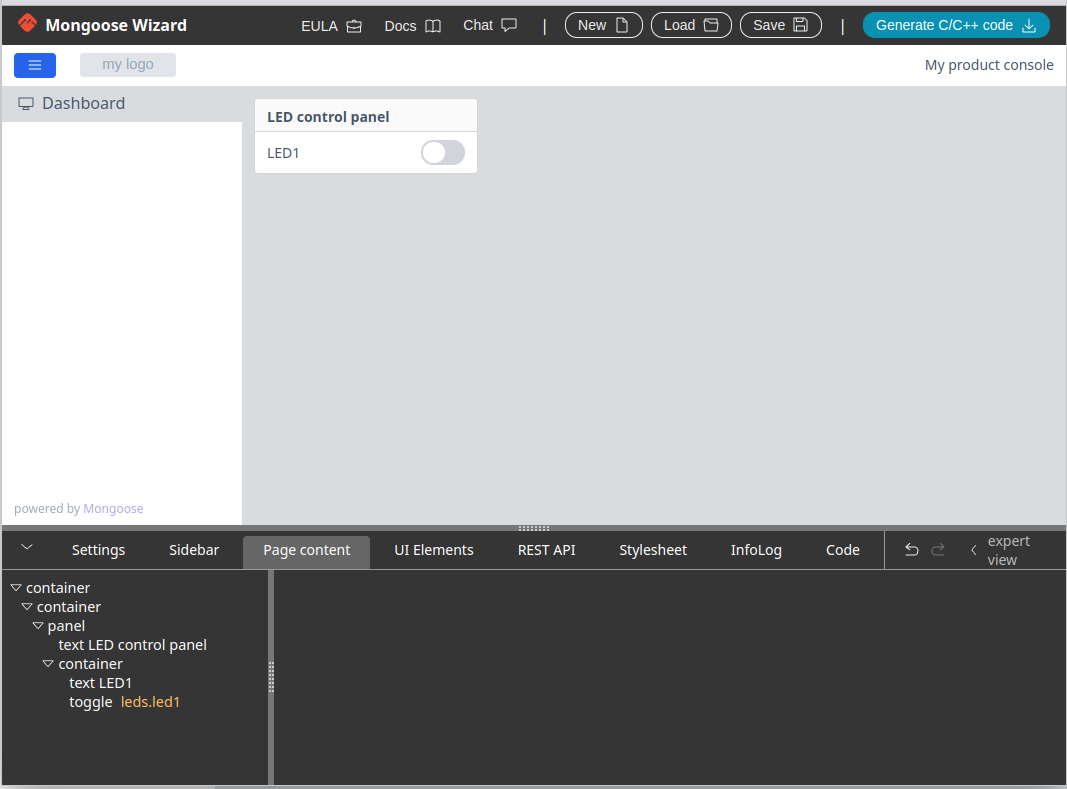Switch to the UI Elements tab
Image resolution: width=1067 pixels, height=789 pixels.
[434, 550]
